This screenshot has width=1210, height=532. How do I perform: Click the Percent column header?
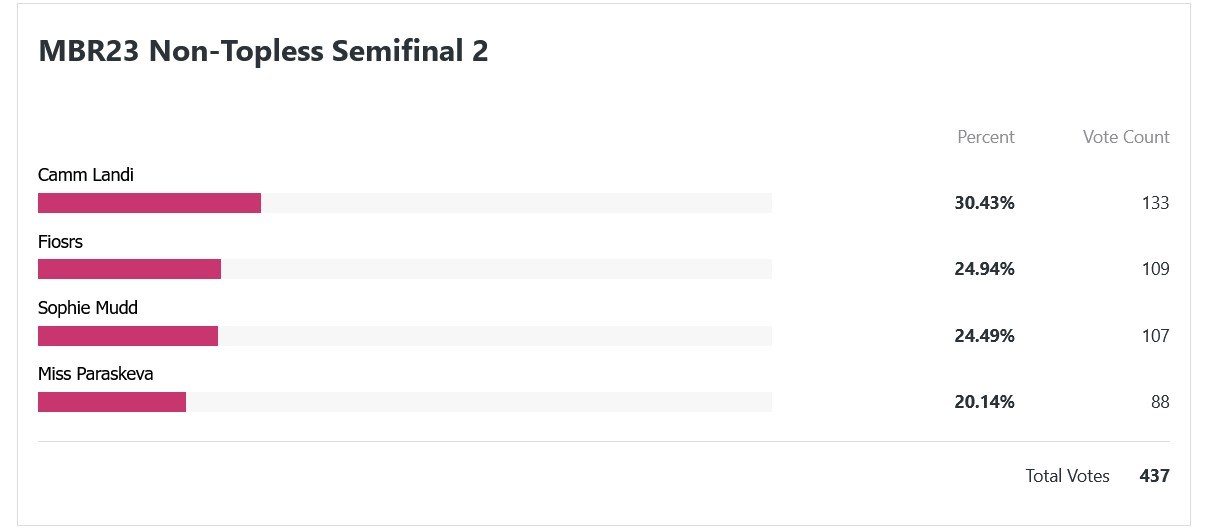click(985, 137)
